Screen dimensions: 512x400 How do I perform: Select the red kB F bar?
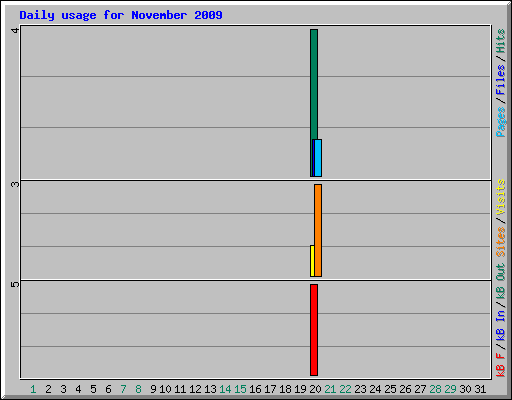click(x=314, y=330)
